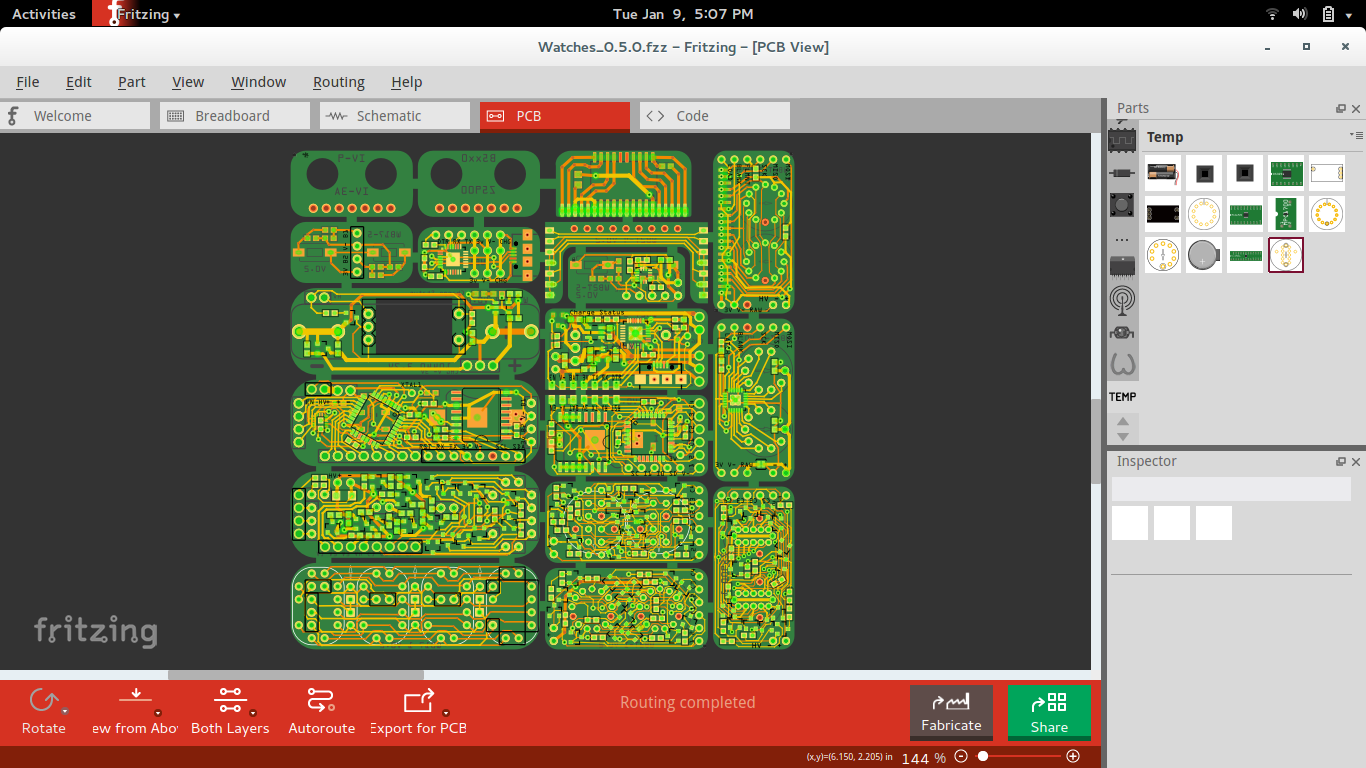Select black square part beside battery pack
1366x768 pixels.
(1204, 173)
